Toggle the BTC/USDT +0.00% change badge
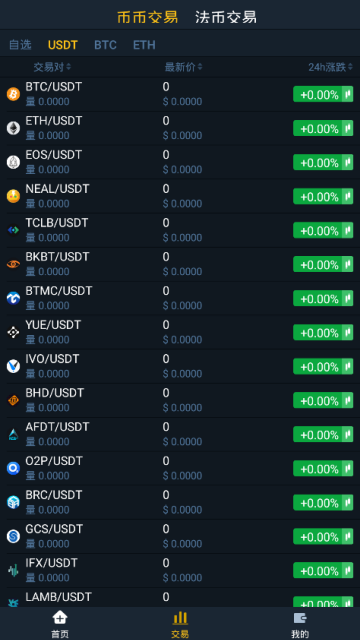The width and height of the screenshot is (360, 640). click(323, 94)
